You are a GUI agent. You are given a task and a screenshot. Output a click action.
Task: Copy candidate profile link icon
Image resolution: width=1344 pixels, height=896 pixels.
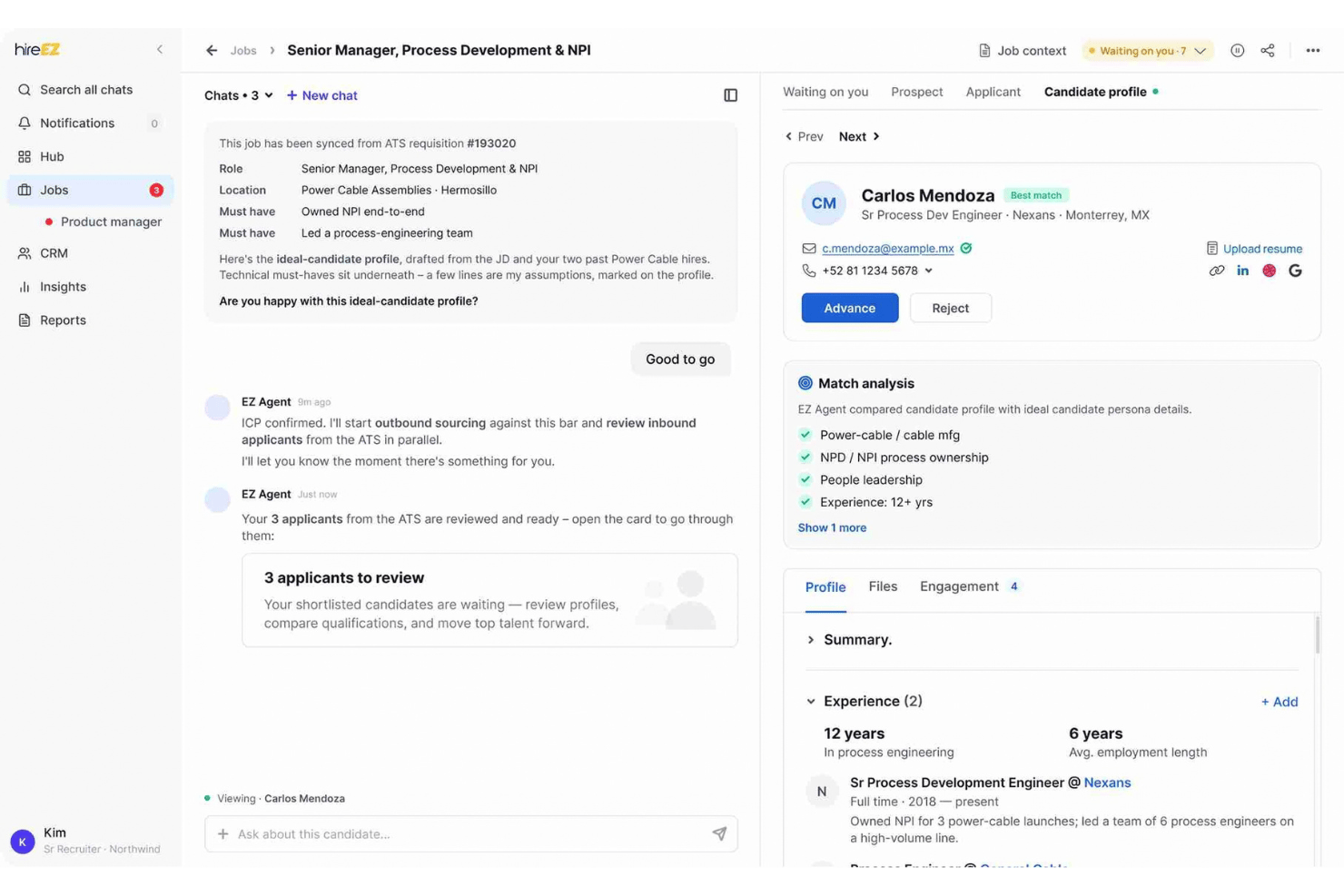(1217, 271)
